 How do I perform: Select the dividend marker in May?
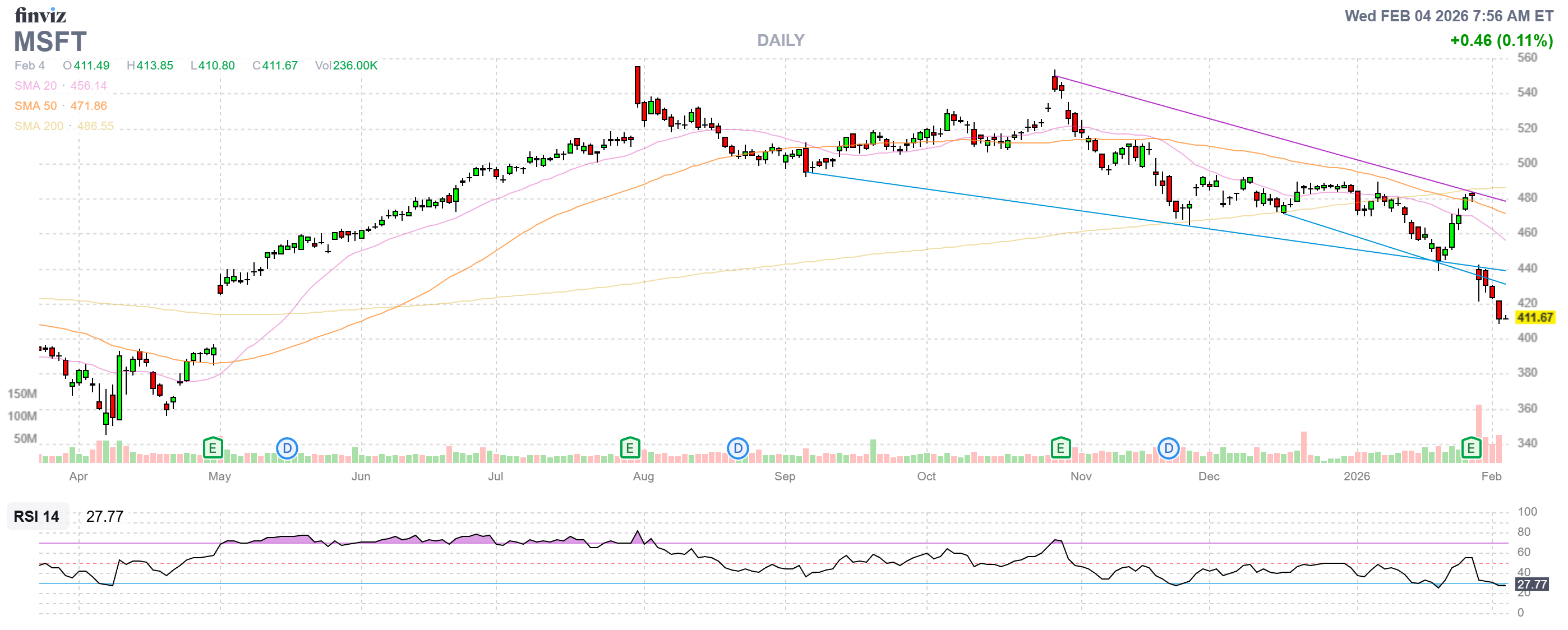click(x=287, y=448)
